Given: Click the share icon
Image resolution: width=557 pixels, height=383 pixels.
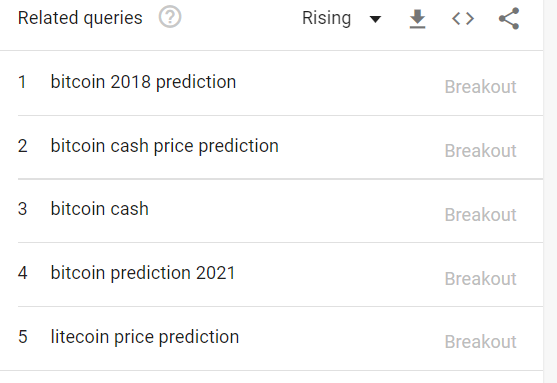Looking at the screenshot, I should tap(509, 18).
